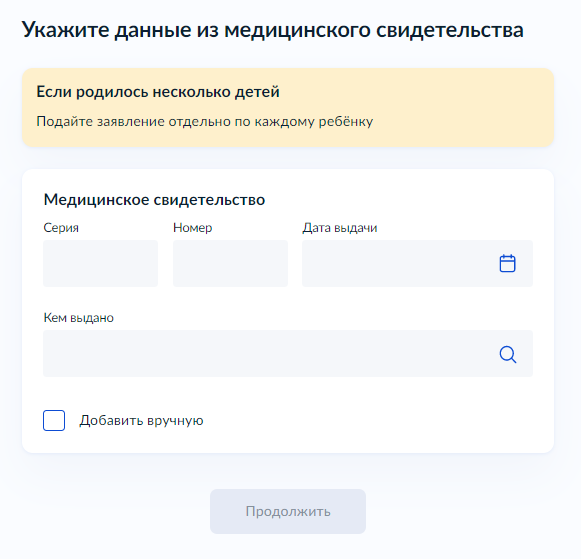Focus the Номер input field
The image size is (581, 559).
[x=230, y=263]
